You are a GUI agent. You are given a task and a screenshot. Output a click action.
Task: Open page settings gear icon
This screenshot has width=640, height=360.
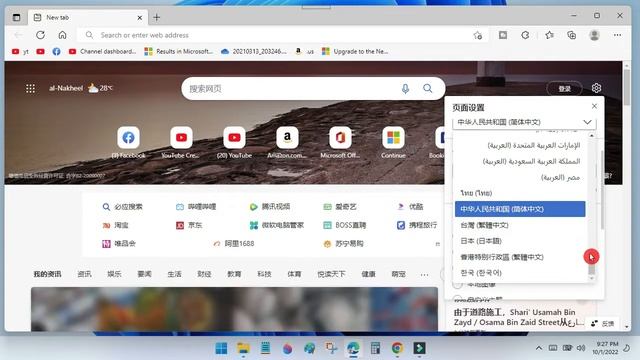(596, 88)
